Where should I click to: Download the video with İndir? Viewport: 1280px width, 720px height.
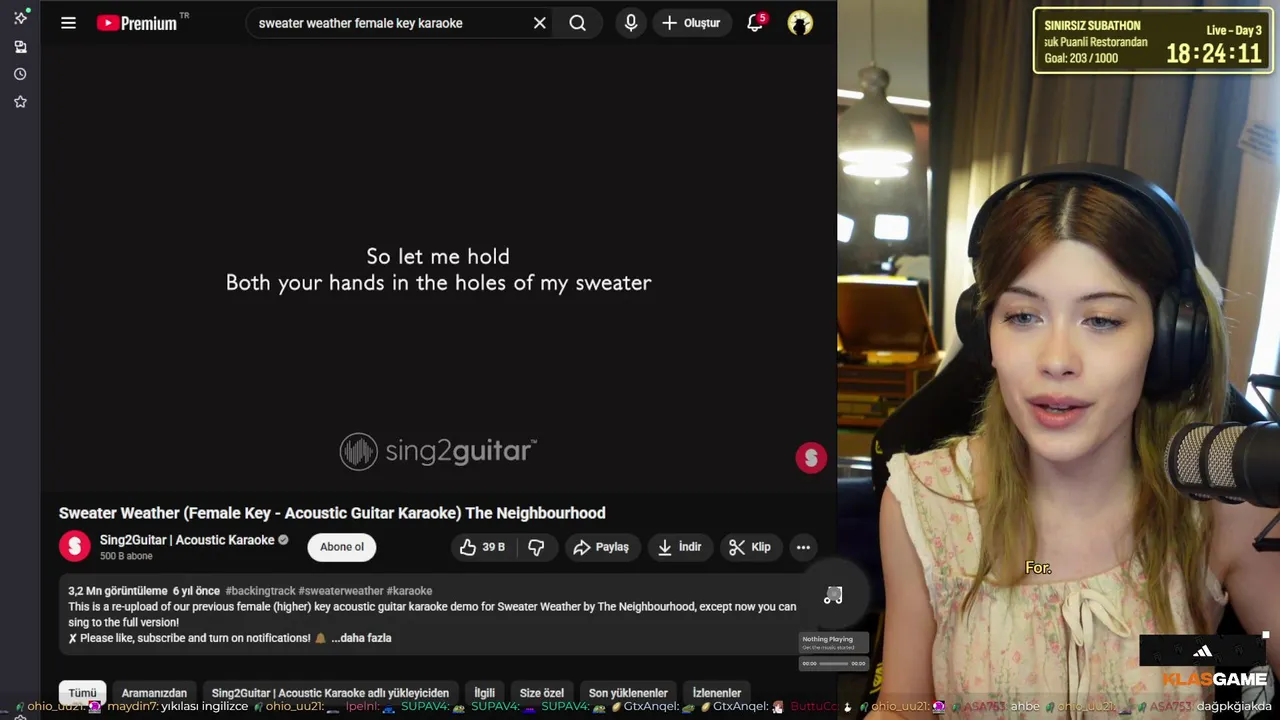click(680, 547)
